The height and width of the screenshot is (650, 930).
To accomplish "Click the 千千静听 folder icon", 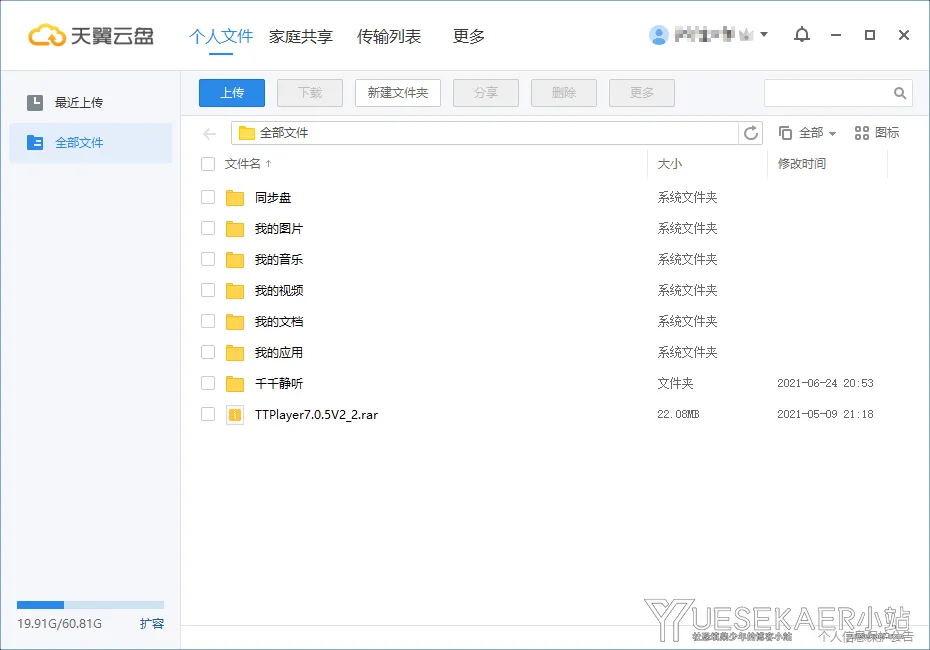I will [235, 384].
